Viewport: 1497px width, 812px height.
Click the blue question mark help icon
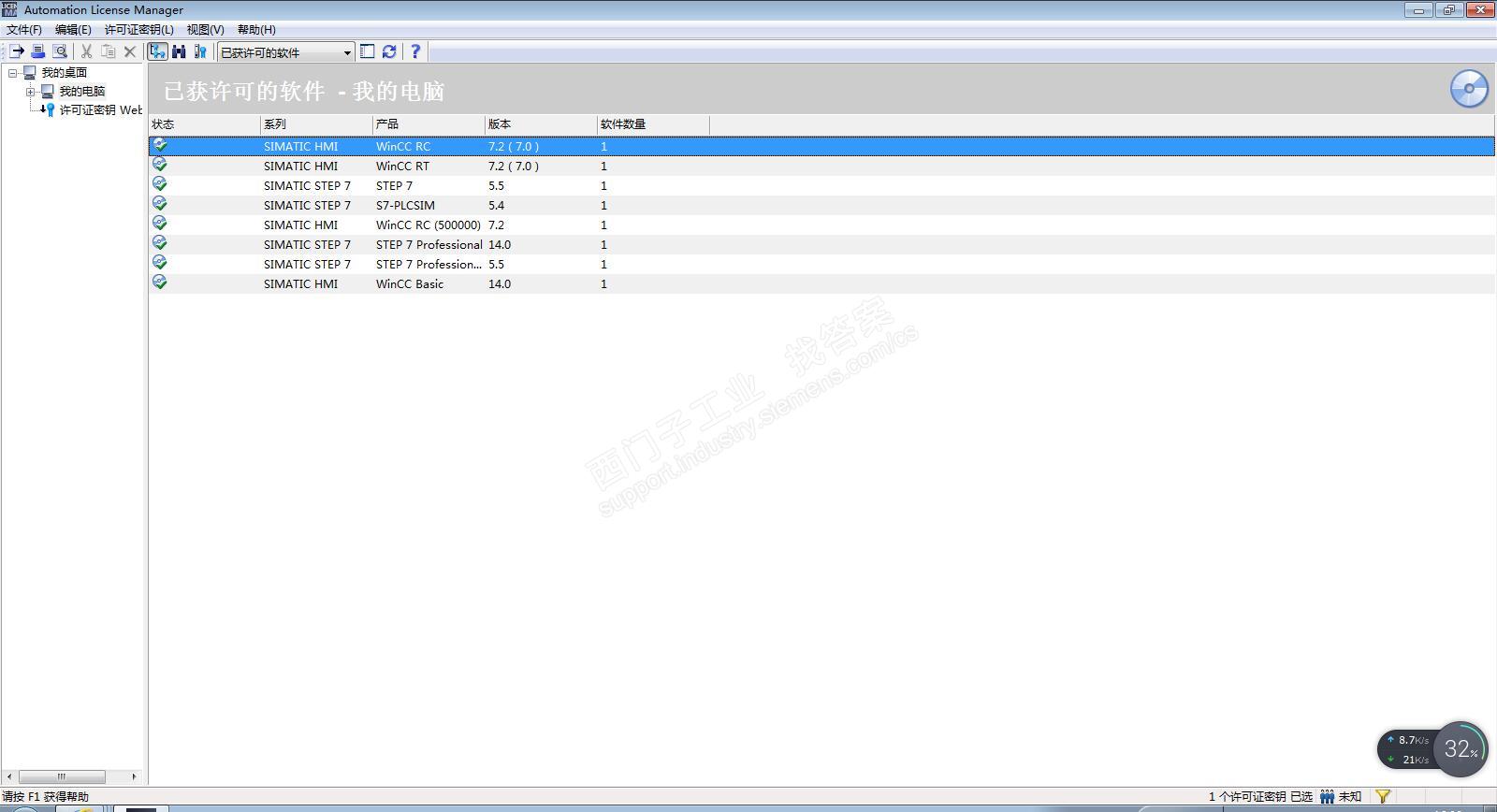(415, 51)
